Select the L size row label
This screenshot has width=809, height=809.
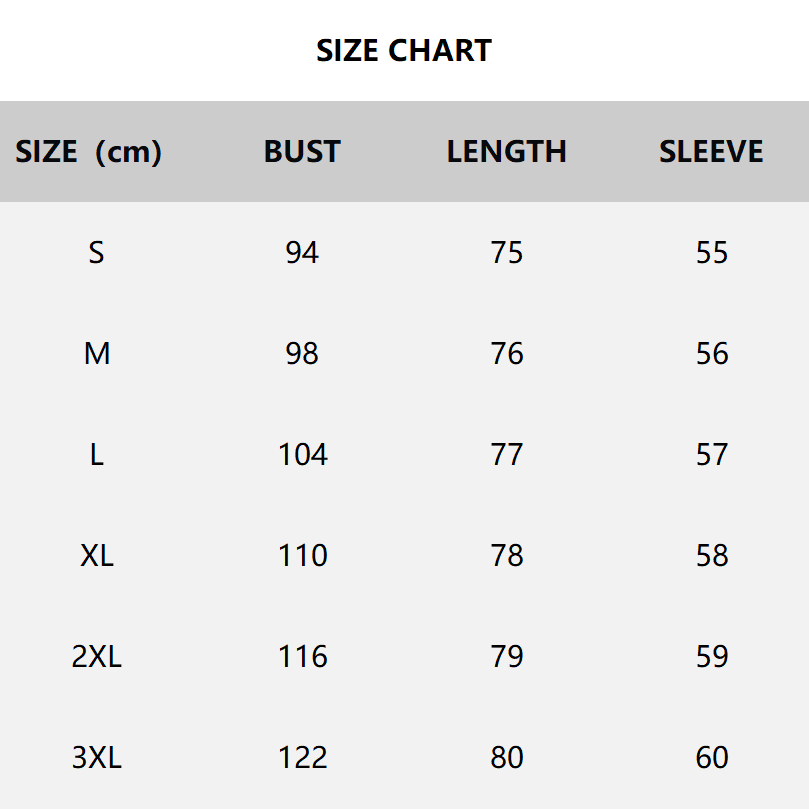96,455
